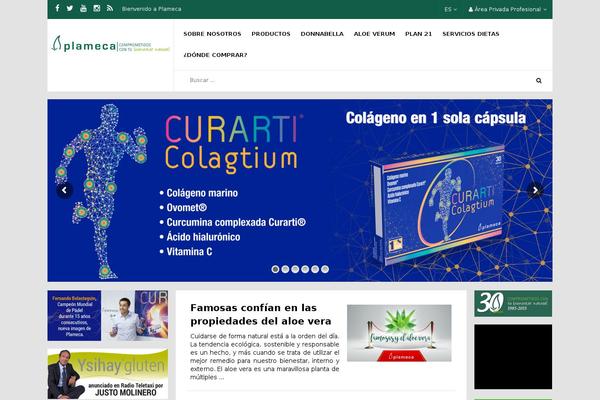This screenshot has width=600, height=400.
Task: Open Fernando Belasteguín padel banner
Action: (x=108, y=315)
